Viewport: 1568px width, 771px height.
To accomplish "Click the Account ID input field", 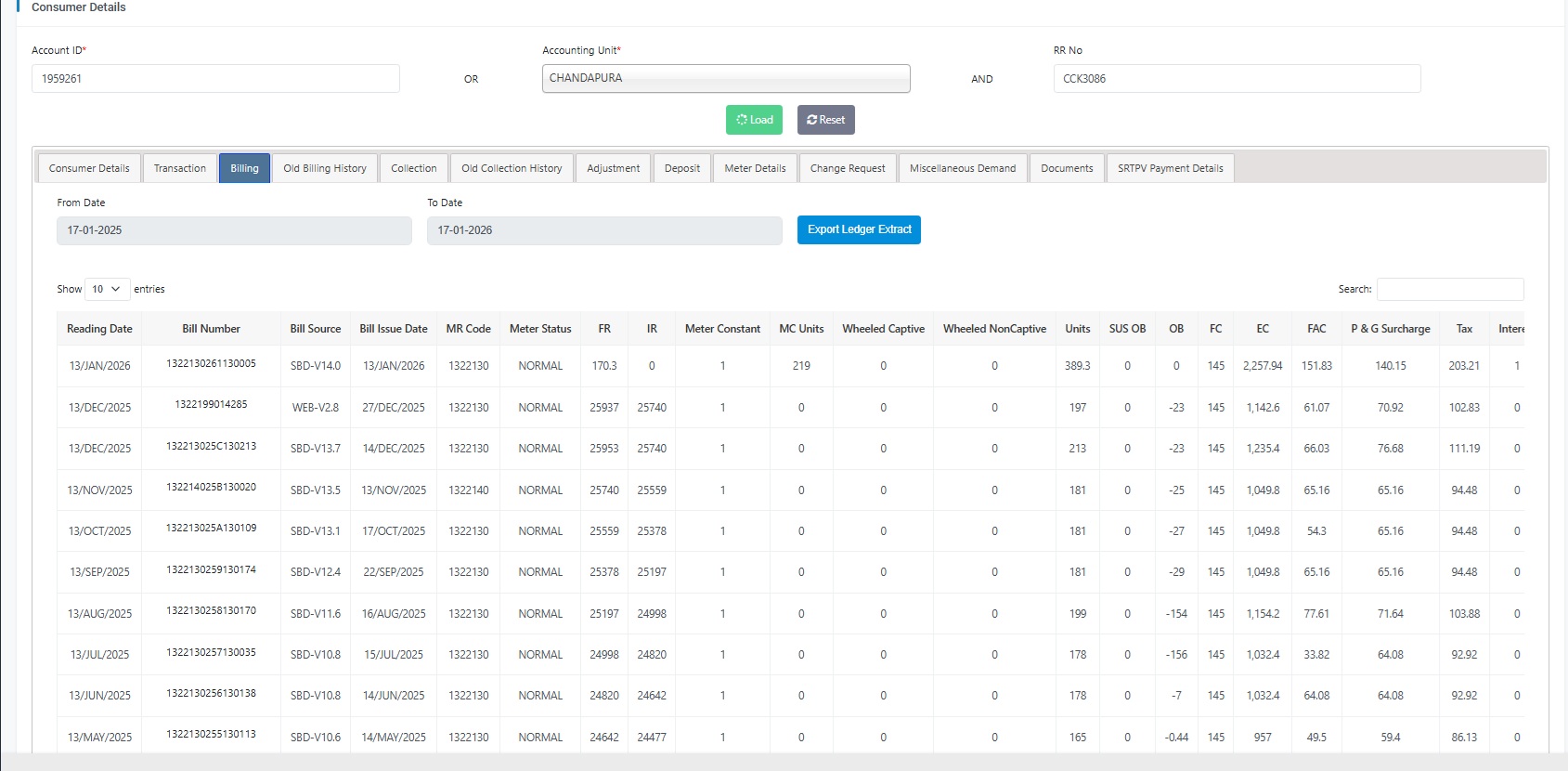I will click(x=215, y=79).
